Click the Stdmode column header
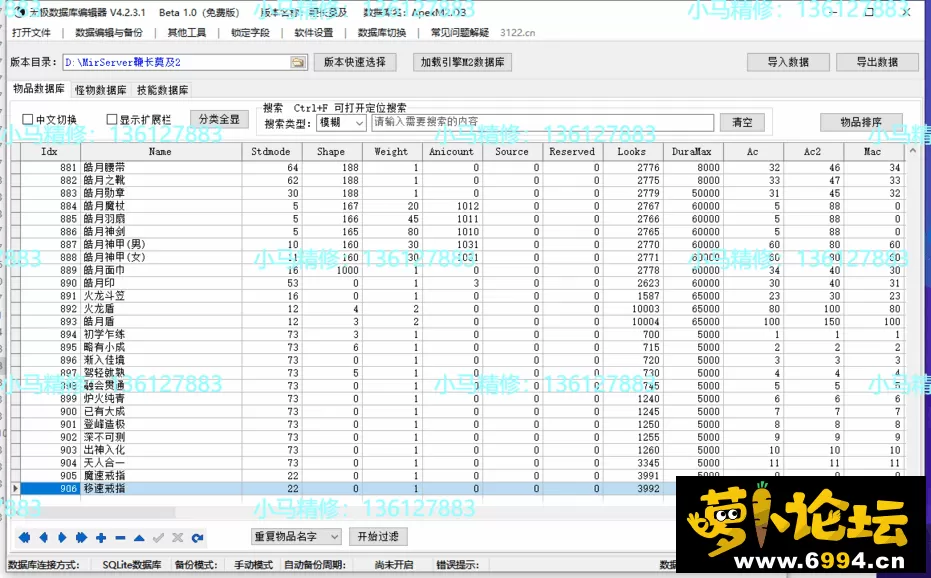Image resolution: width=931 pixels, height=578 pixels. (272, 152)
